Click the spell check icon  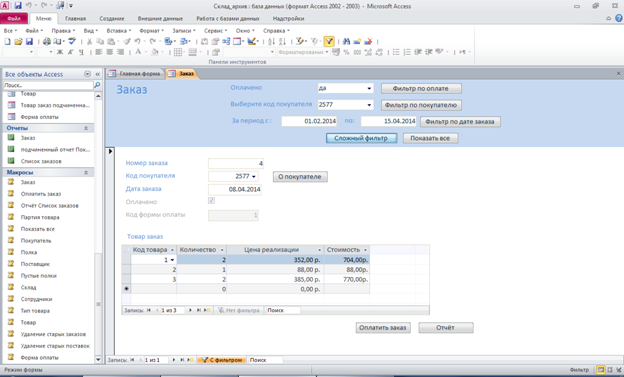coord(72,41)
